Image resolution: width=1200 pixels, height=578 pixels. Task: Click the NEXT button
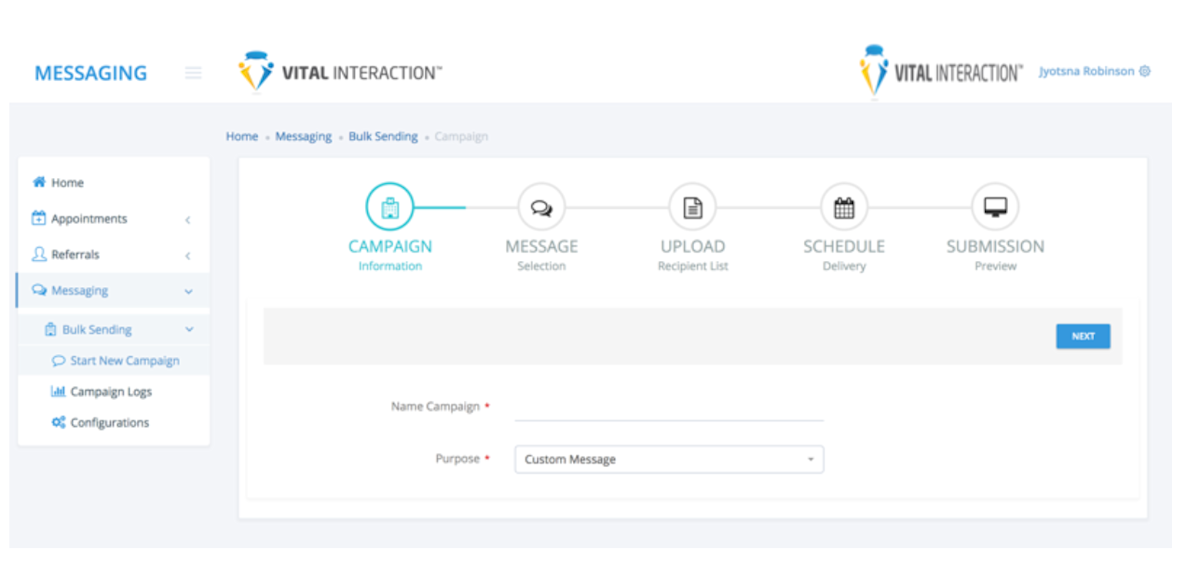tap(1083, 336)
